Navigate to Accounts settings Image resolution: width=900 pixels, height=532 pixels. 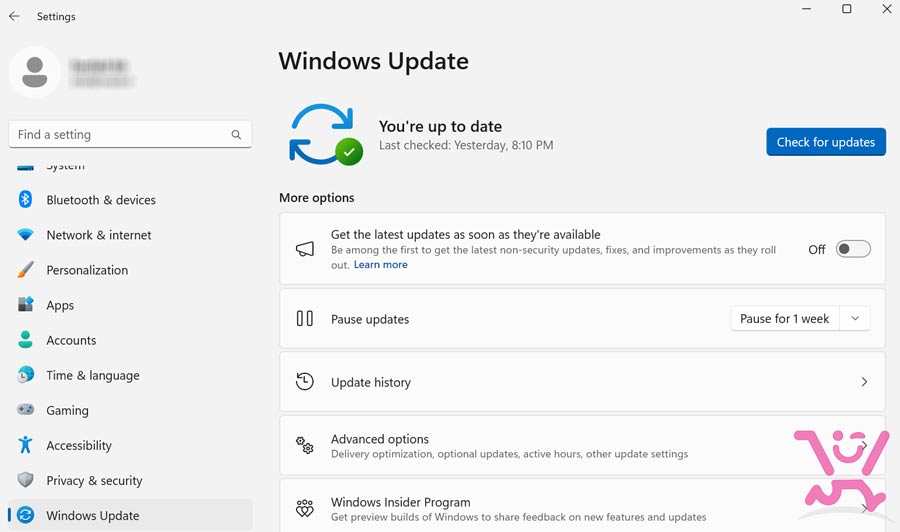(x=130, y=340)
